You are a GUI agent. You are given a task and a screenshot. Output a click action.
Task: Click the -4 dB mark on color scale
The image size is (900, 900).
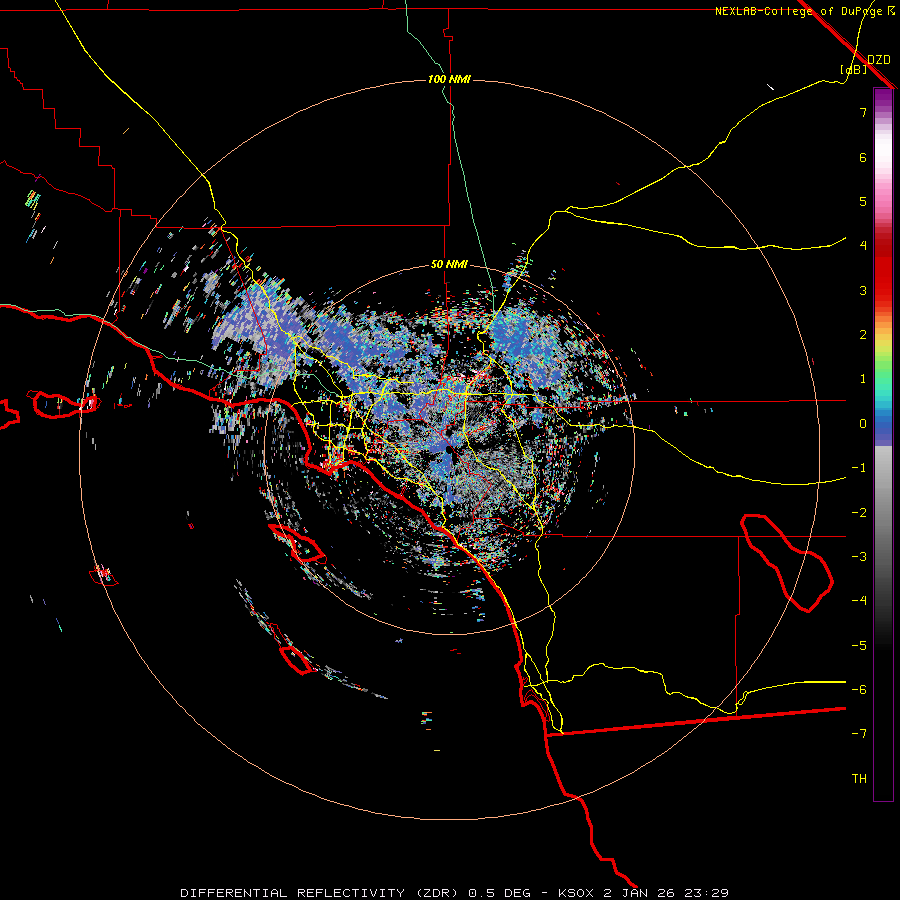point(859,601)
